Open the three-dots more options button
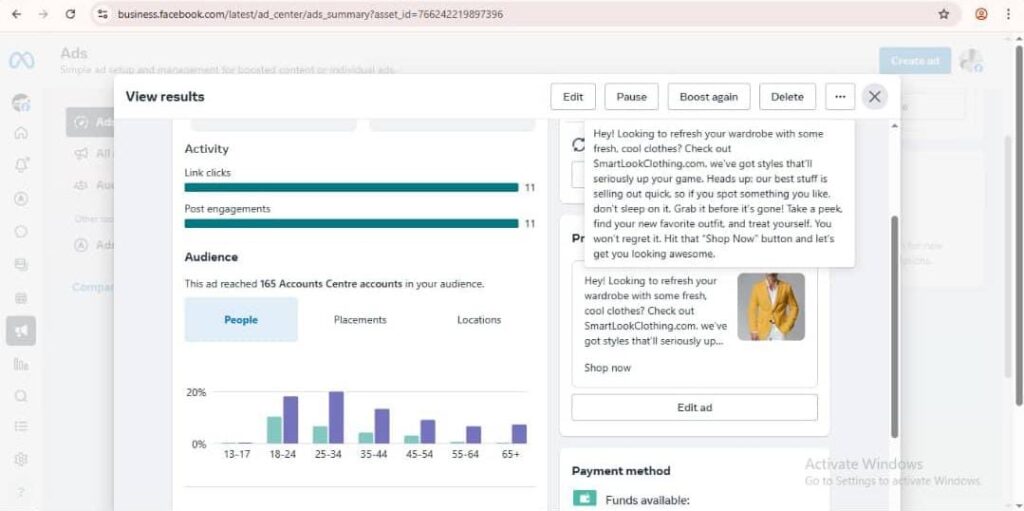This screenshot has width=1024, height=511. click(x=840, y=97)
